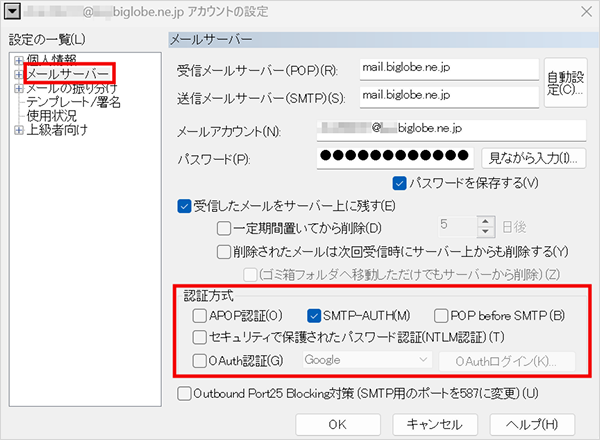Enable POP before SMTP checkbox
600x440 pixels.
(x=441, y=316)
